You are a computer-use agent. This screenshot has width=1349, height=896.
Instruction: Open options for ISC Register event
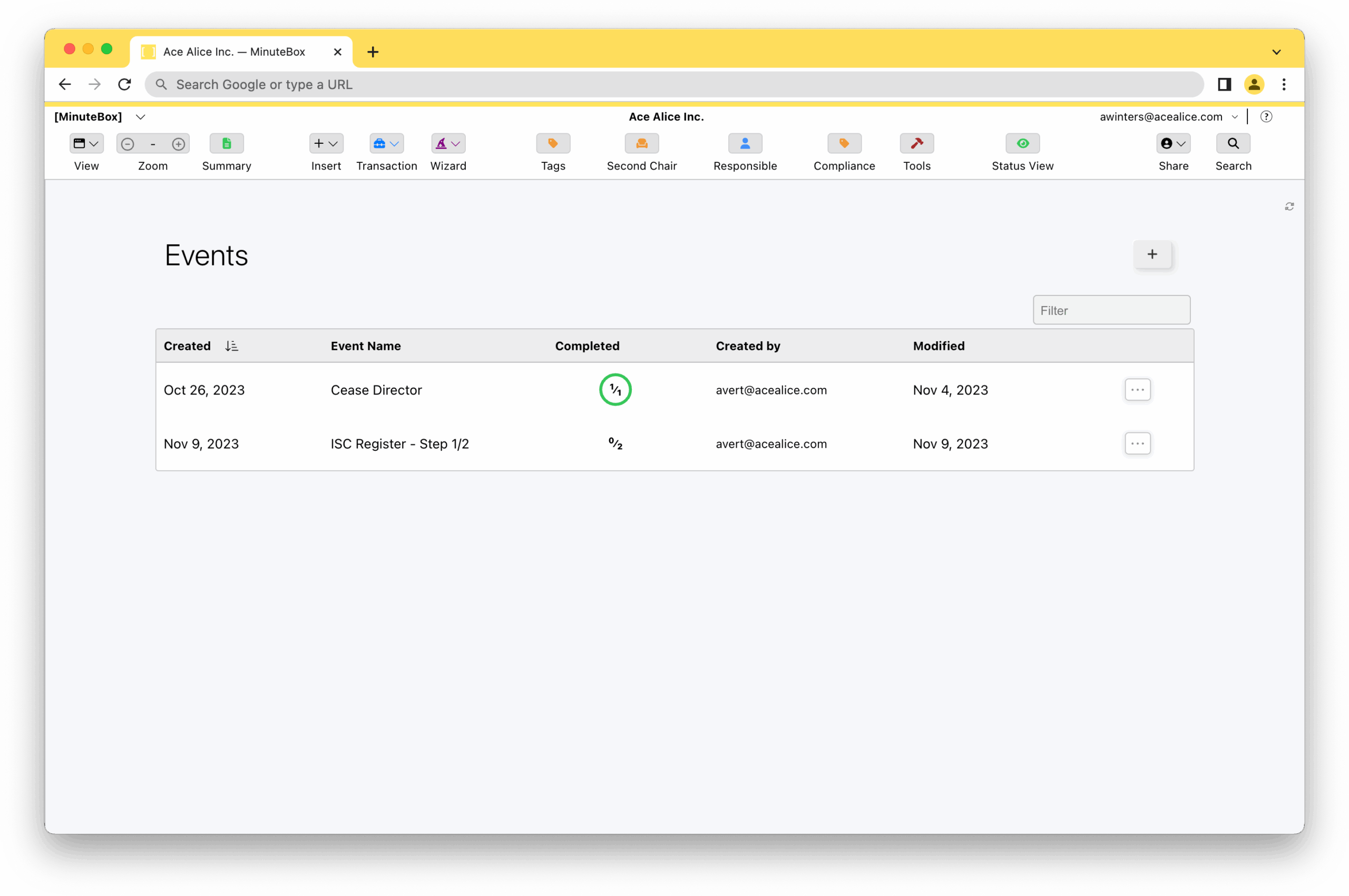(1137, 444)
